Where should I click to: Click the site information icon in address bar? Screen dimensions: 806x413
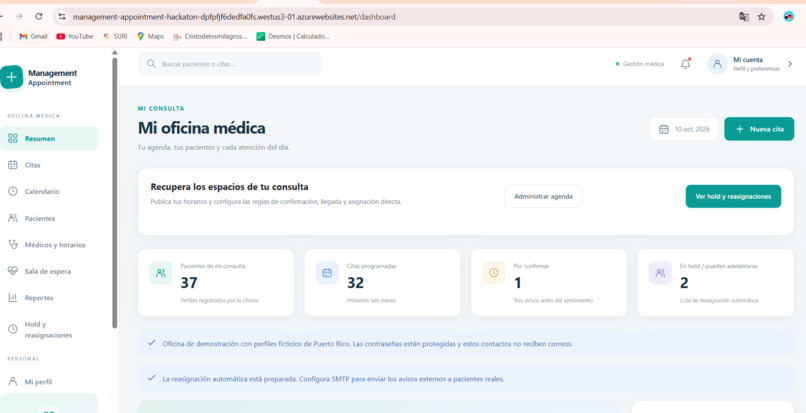62,16
